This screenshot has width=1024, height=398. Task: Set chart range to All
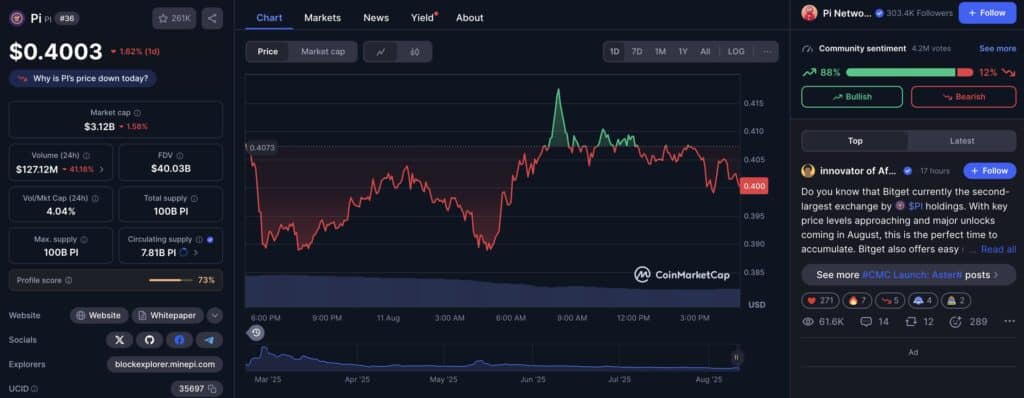click(x=705, y=52)
